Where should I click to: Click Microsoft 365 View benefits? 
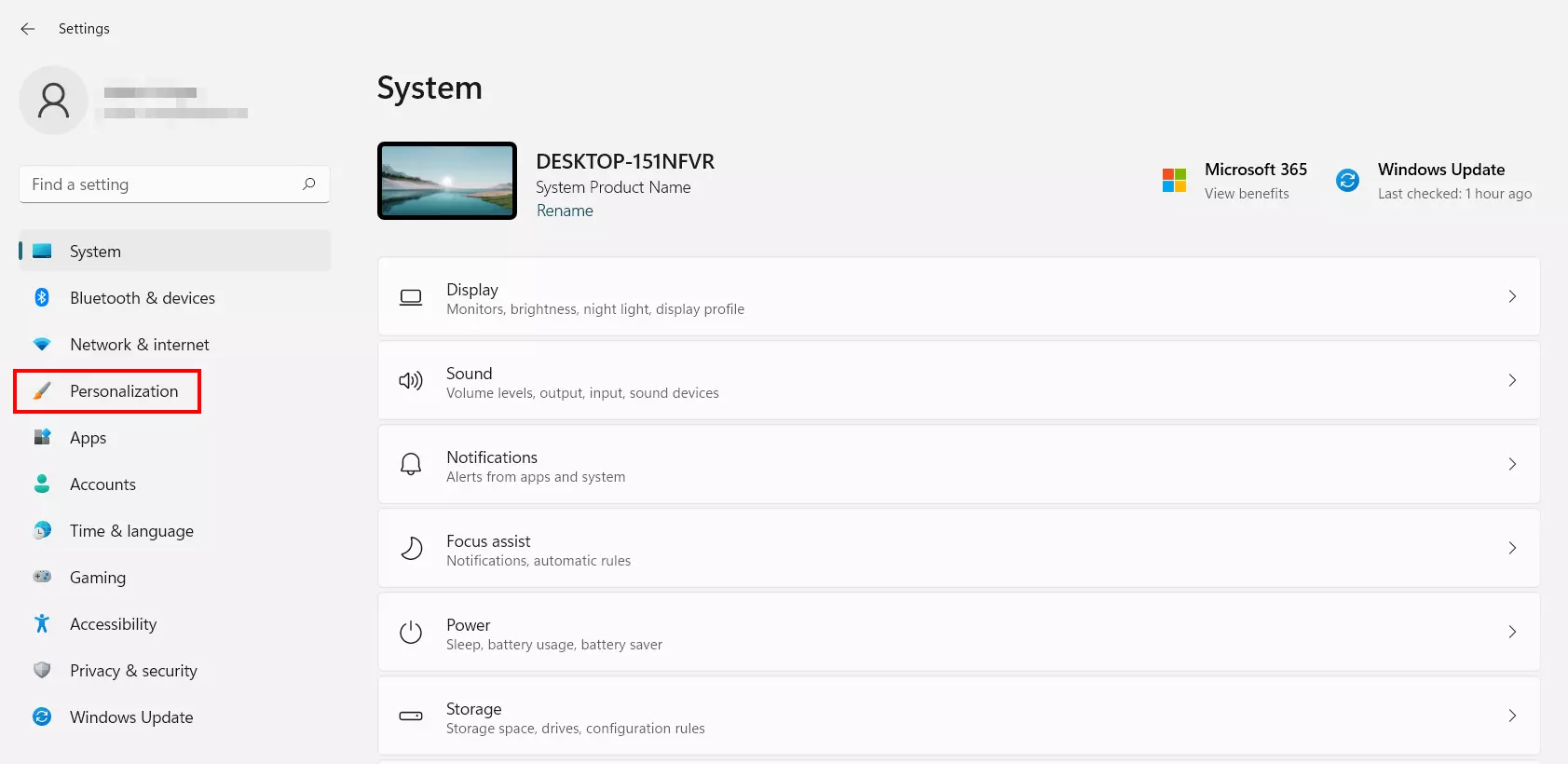[x=1247, y=194]
